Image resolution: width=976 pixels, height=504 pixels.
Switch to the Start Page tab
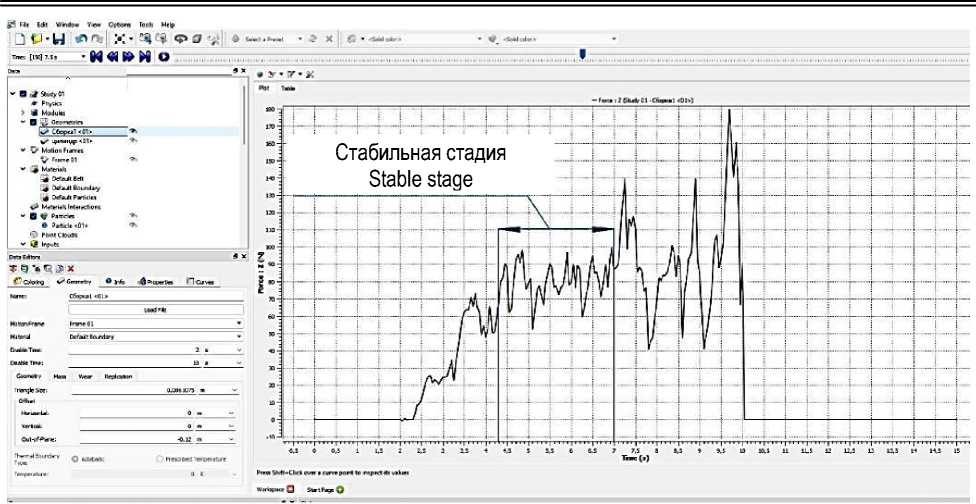point(325,490)
